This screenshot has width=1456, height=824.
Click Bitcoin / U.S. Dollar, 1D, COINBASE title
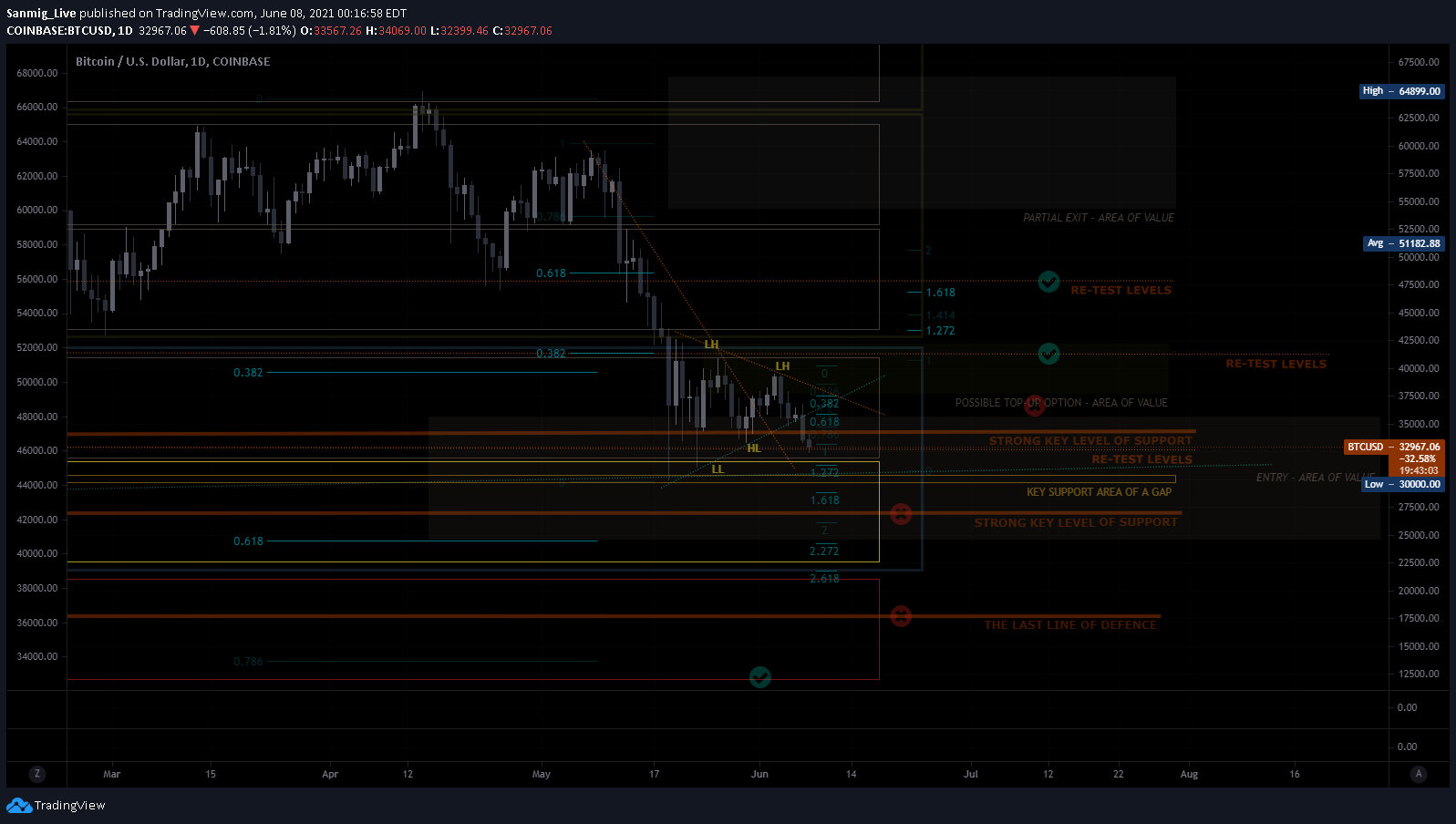(172, 62)
